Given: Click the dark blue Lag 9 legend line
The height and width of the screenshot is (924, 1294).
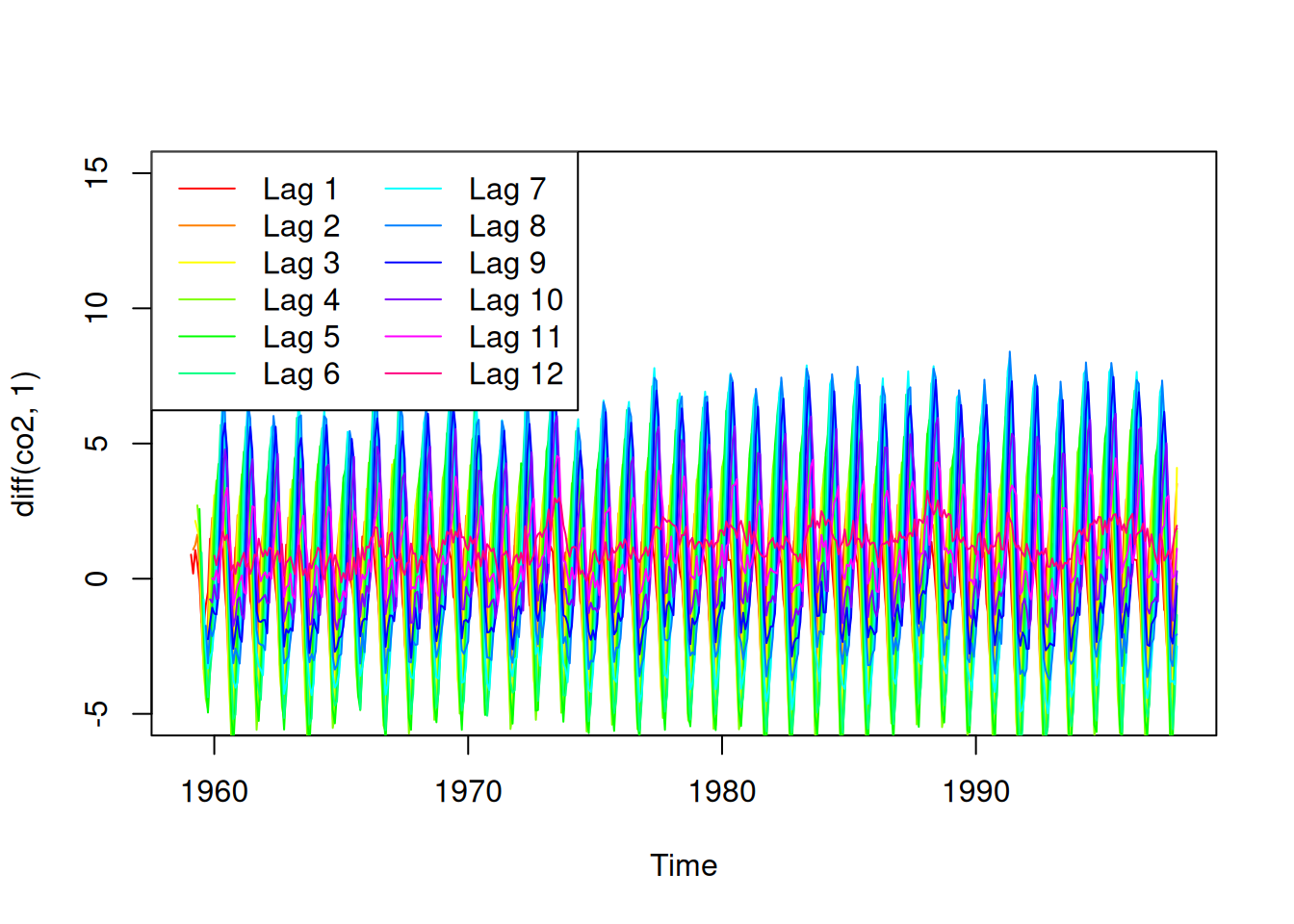Looking at the screenshot, I should click(x=413, y=263).
